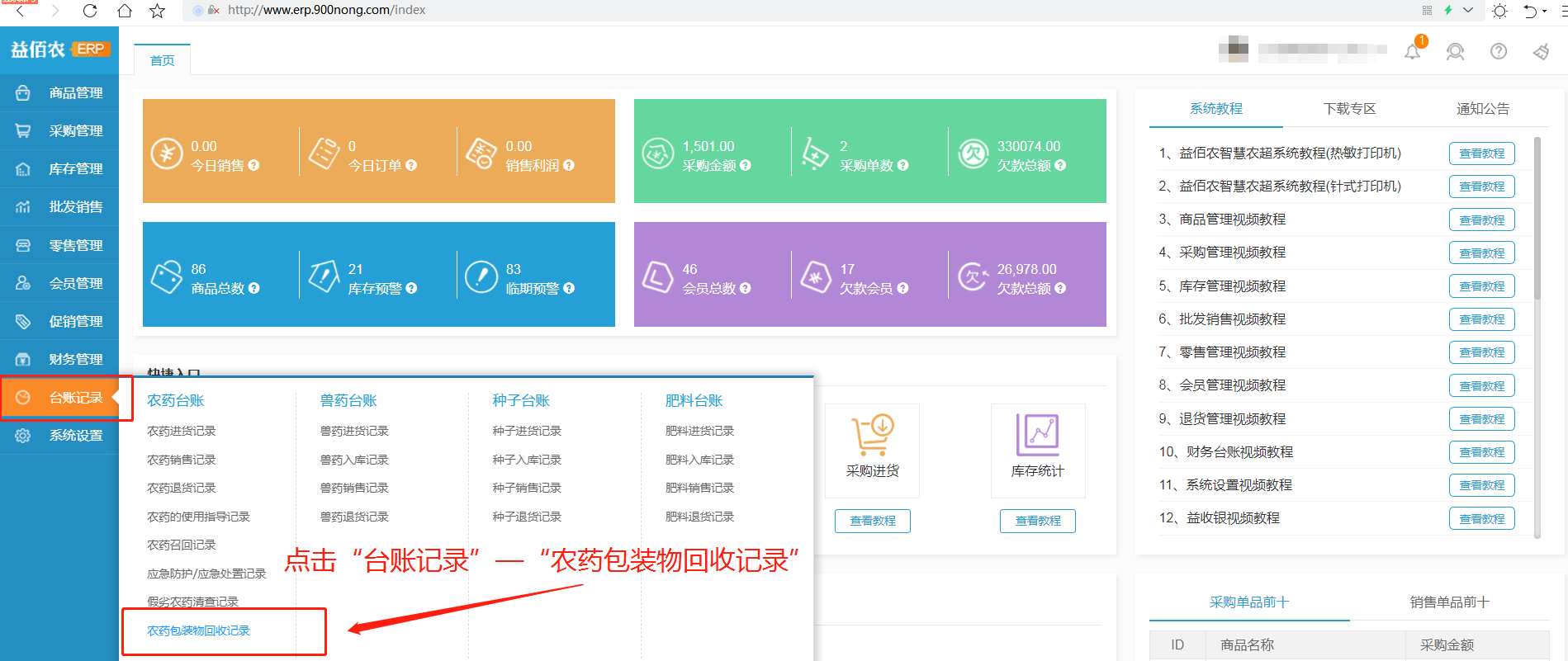This screenshot has height=661, width=1568.
Task: Switch to the 下载专区 tab
Action: coord(1349,109)
